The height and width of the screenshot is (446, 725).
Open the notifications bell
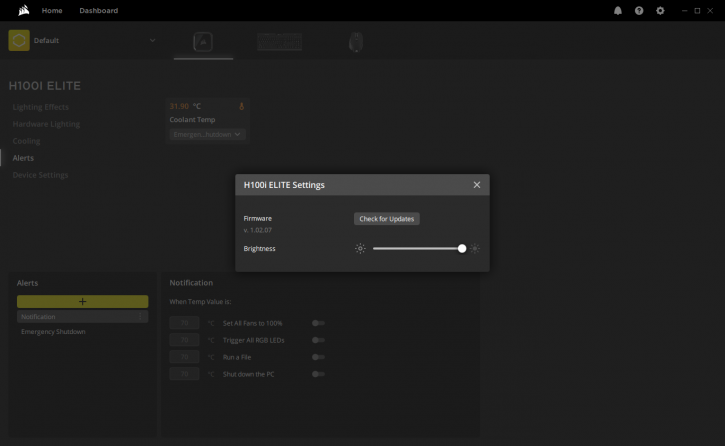pos(618,11)
